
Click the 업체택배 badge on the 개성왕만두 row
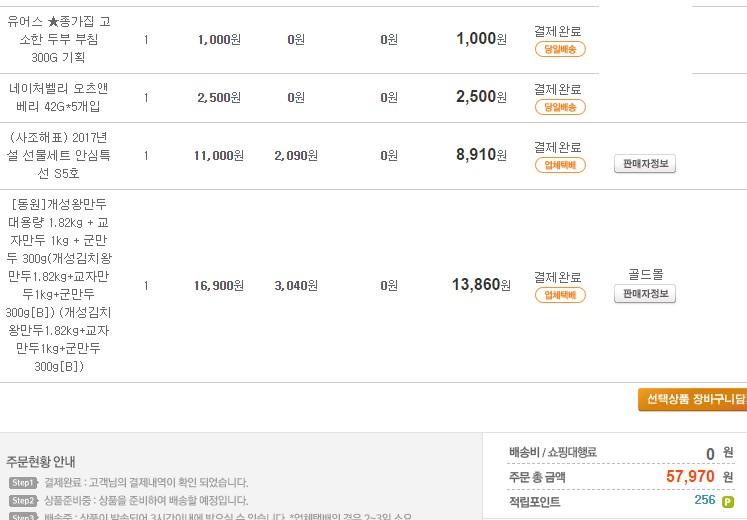click(560, 295)
